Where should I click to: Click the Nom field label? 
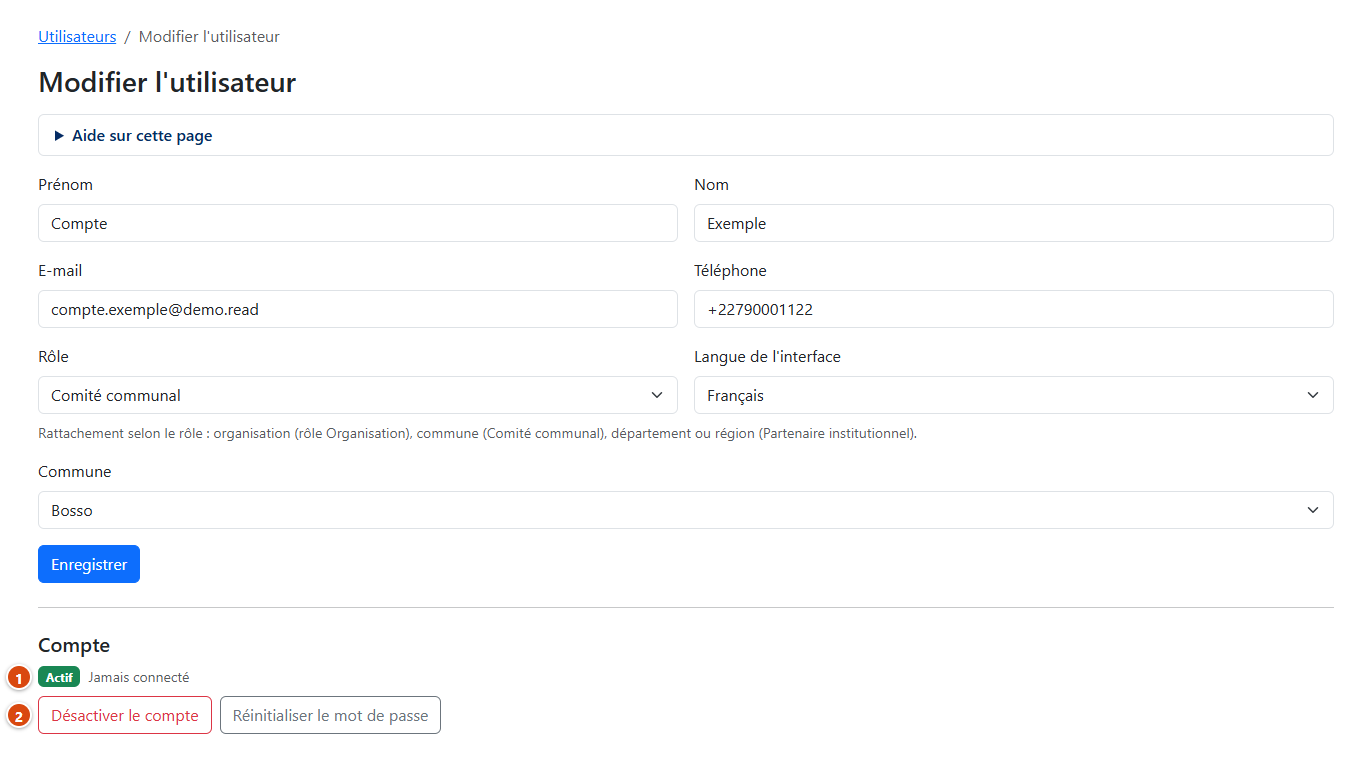coord(711,184)
